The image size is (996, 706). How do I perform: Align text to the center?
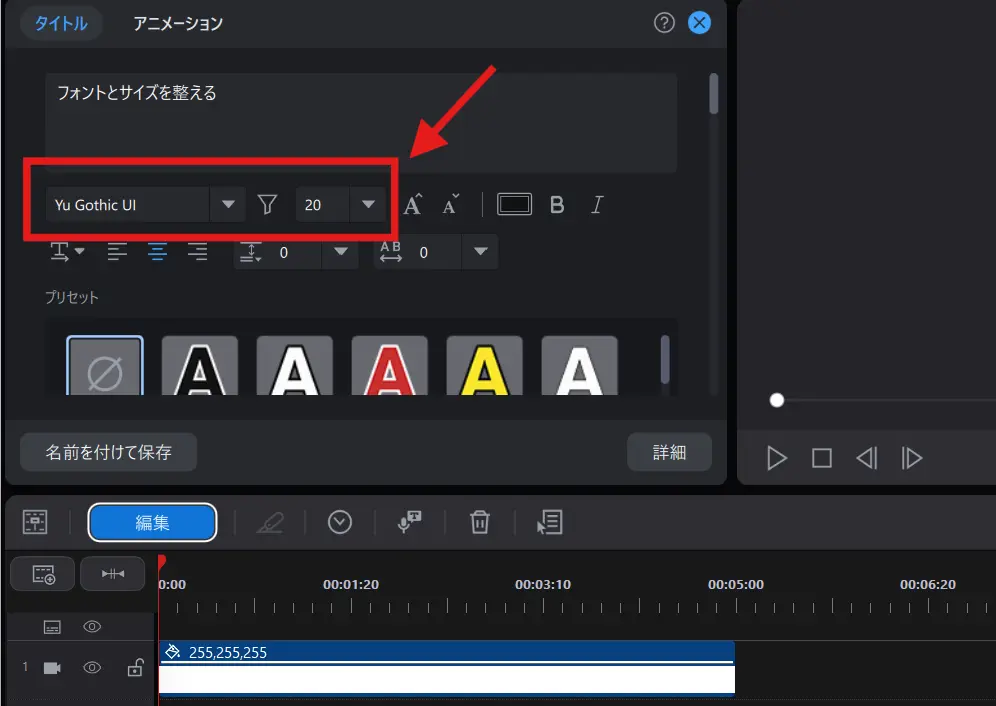click(x=157, y=252)
